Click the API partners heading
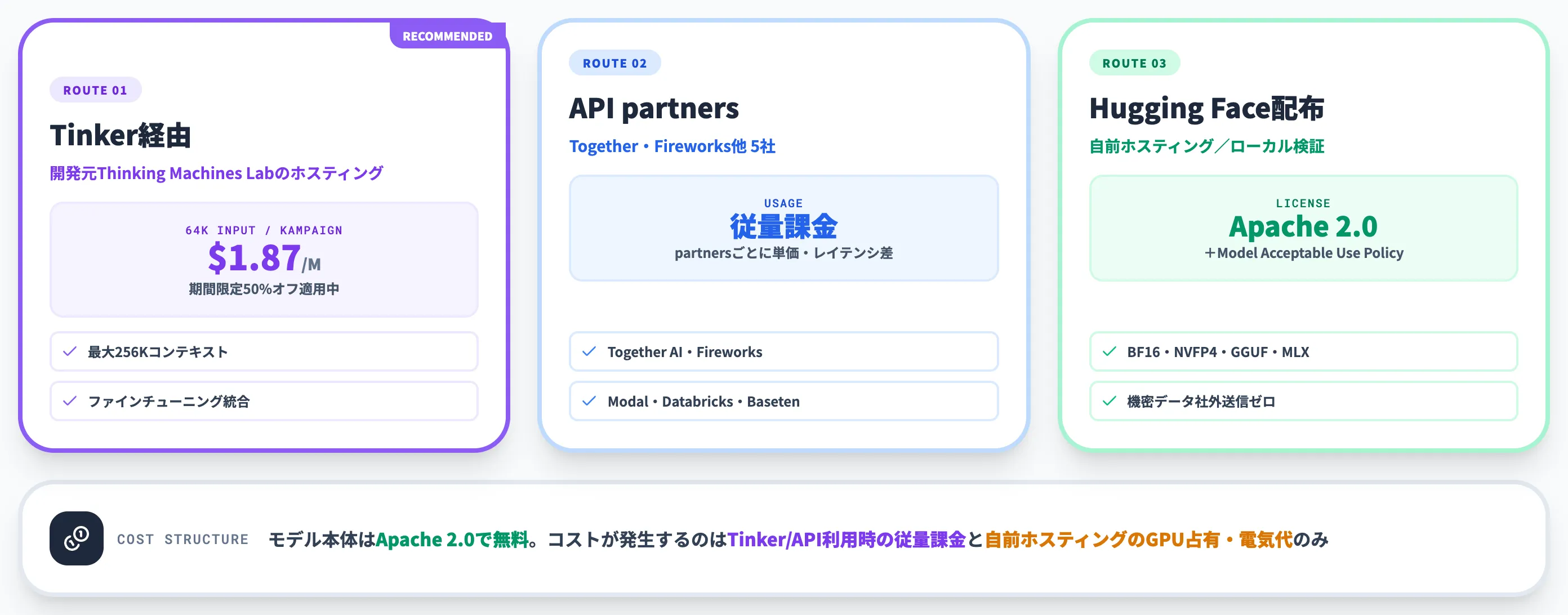The width and height of the screenshot is (1568, 615). [654, 108]
